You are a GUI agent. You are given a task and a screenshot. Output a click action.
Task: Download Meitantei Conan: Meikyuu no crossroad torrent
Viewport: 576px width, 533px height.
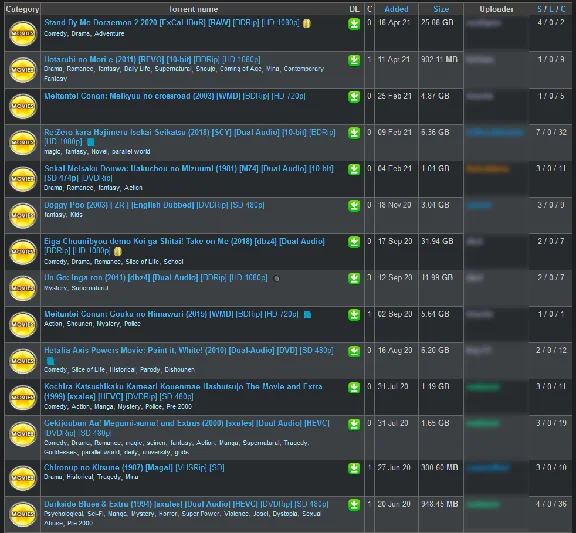click(354, 97)
